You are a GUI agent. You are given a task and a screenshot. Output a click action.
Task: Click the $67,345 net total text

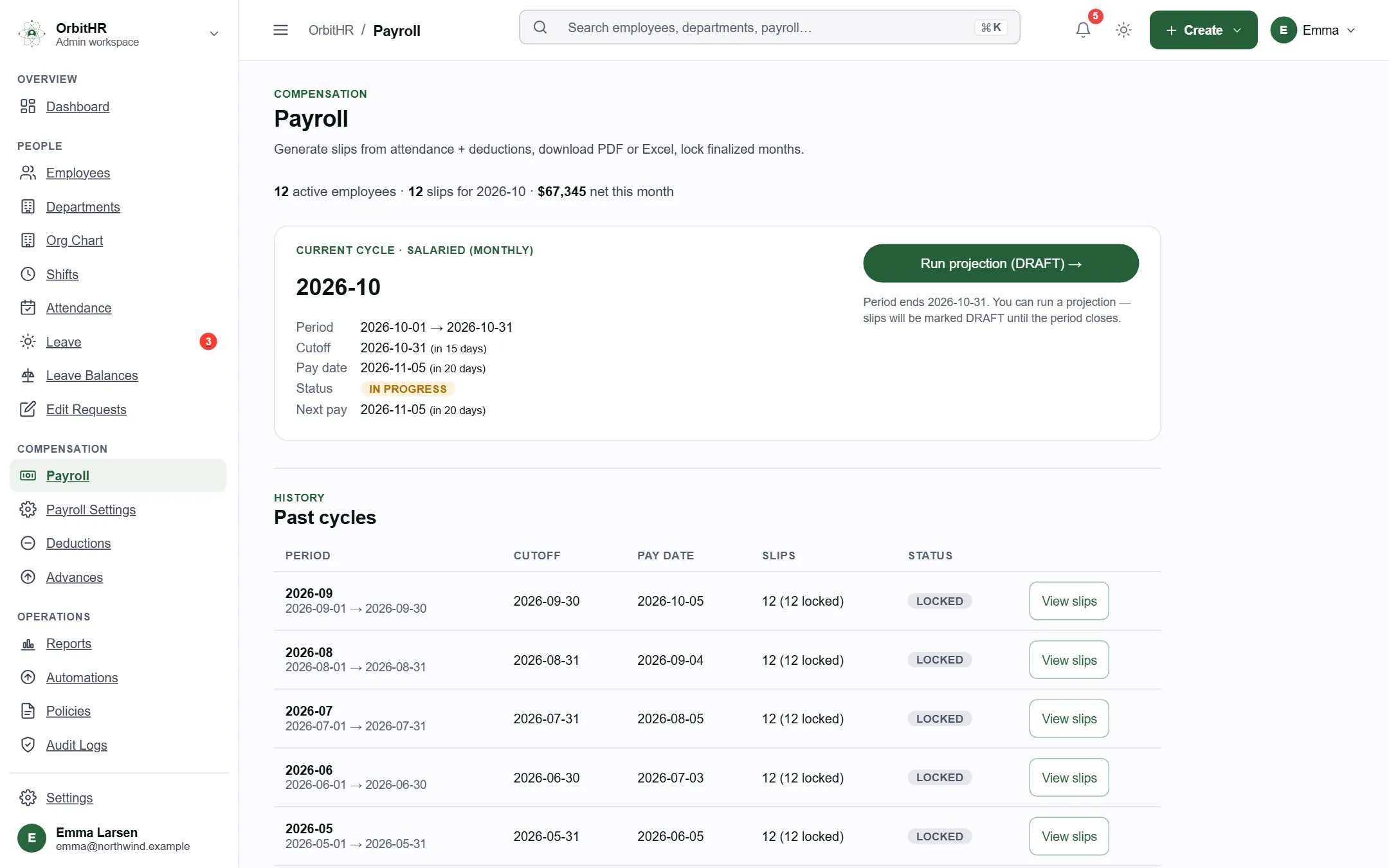561,192
